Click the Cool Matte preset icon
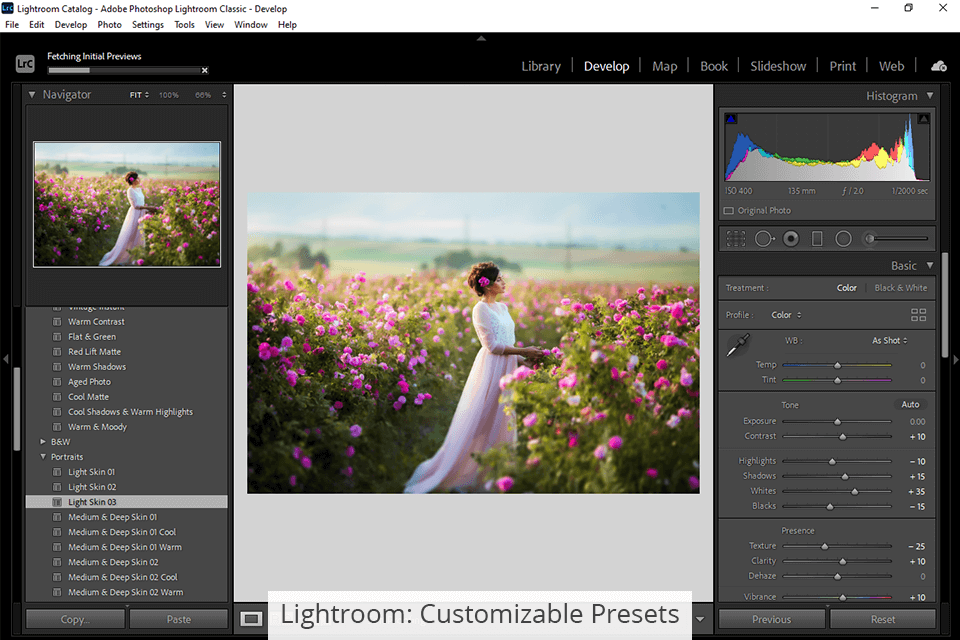The width and height of the screenshot is (960, 640). pyautogui.click(x=57, y=397)
